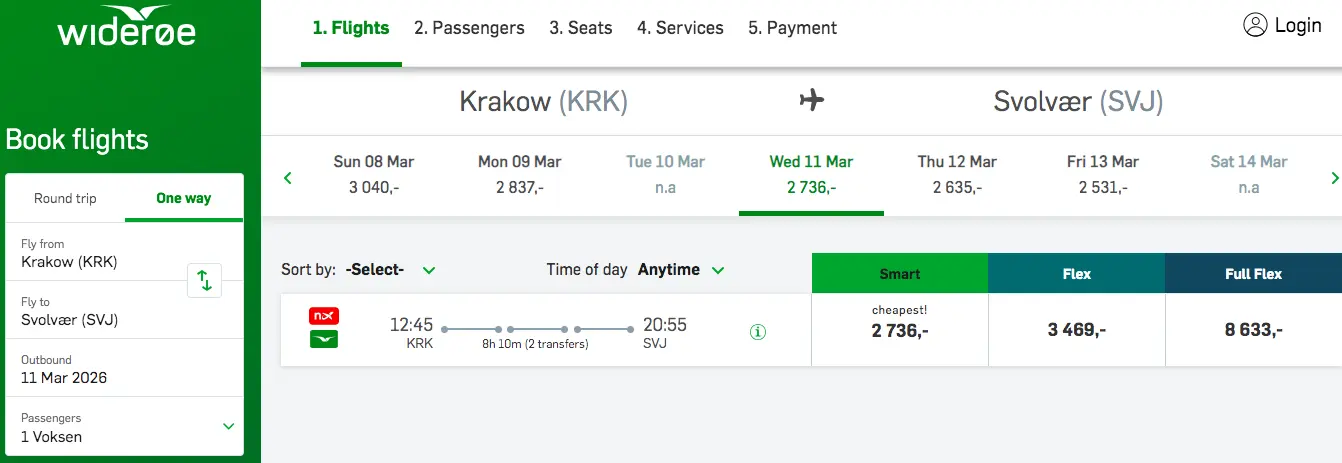1342x463 pixels.
Task: Choose the Smart fare 2 736,-
Action: click(x=899, y=330)
